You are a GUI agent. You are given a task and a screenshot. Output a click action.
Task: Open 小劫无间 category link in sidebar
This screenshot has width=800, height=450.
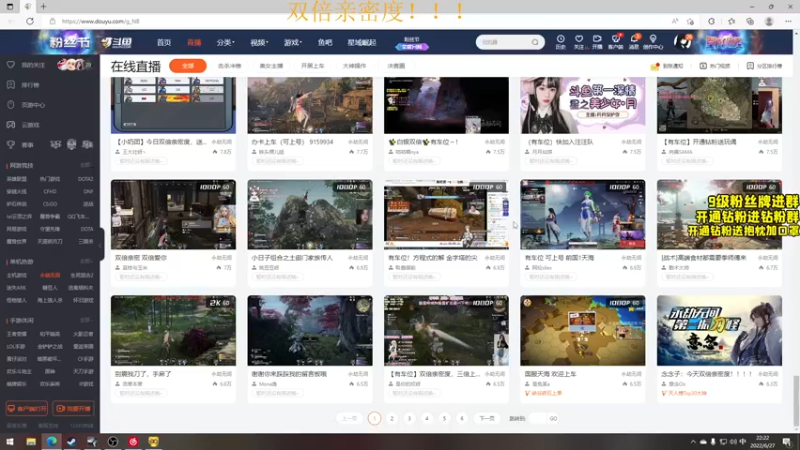click(49, 275)
